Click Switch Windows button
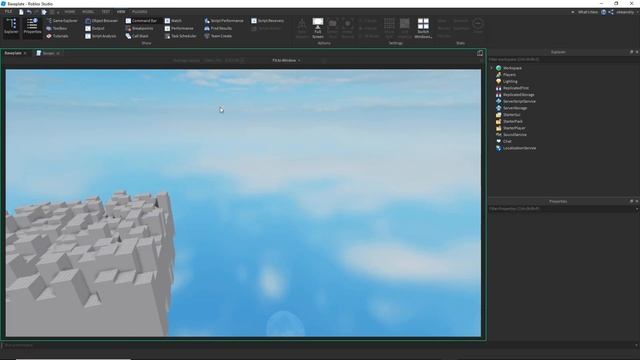The image size is (640, 360). (423, 28)
